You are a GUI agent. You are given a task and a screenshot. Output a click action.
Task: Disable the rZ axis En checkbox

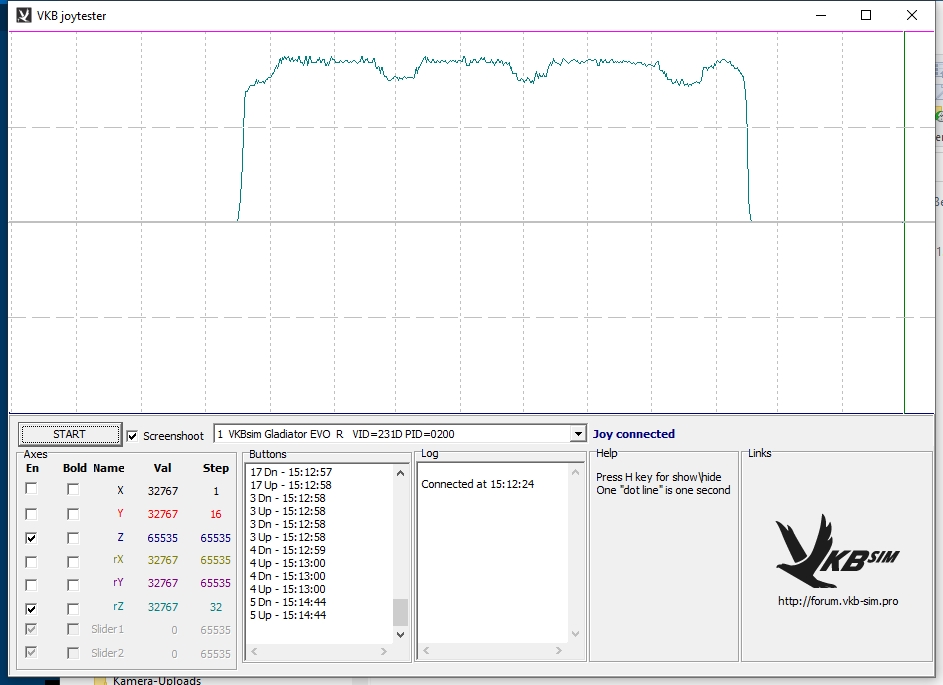(31, 609)
